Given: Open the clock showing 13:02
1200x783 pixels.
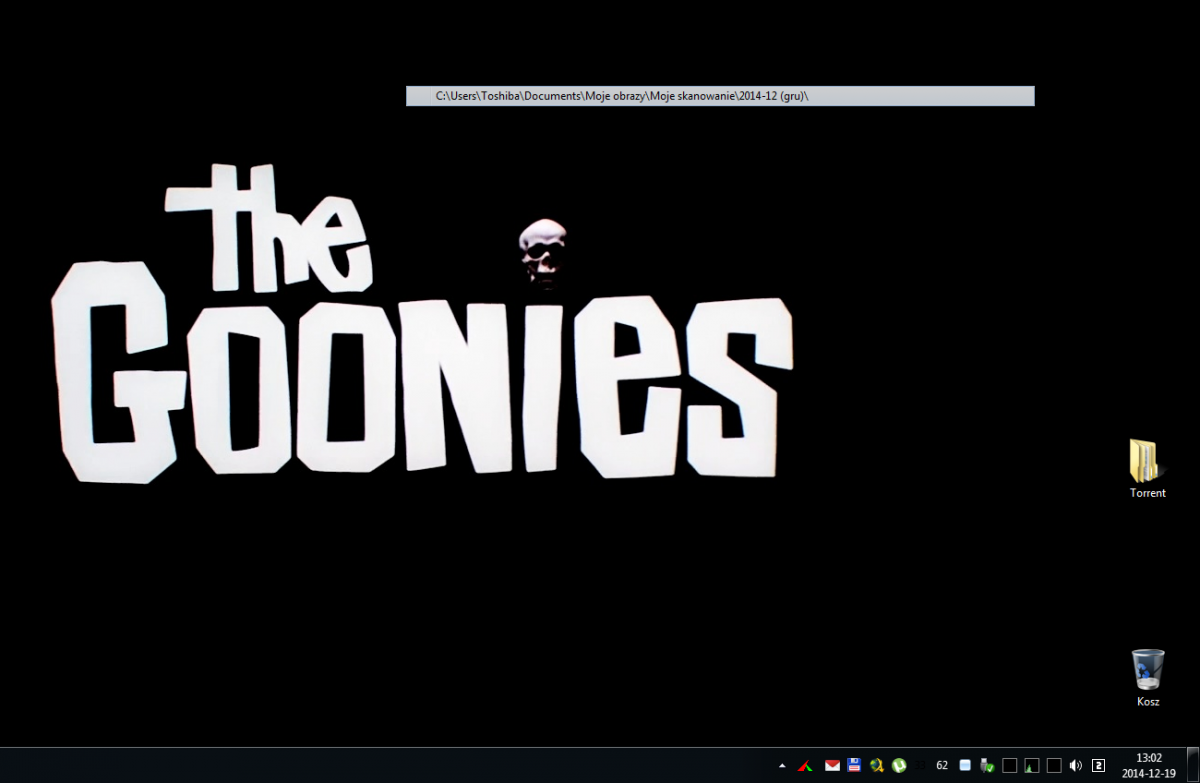Looking at the screenshot, I should (x=1149, y=758).
